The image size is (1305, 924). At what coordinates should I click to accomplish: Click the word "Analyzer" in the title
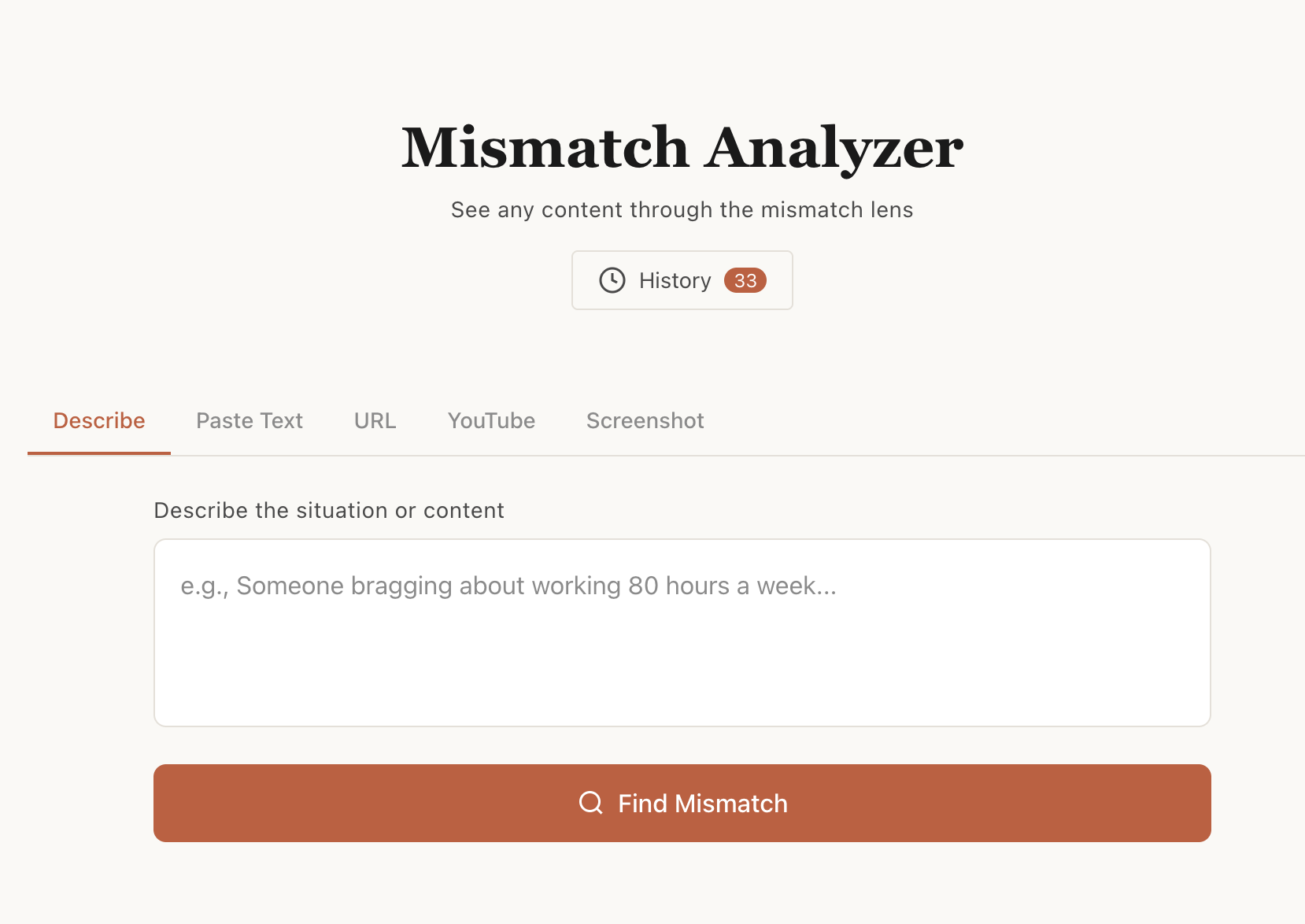[834, 148]
